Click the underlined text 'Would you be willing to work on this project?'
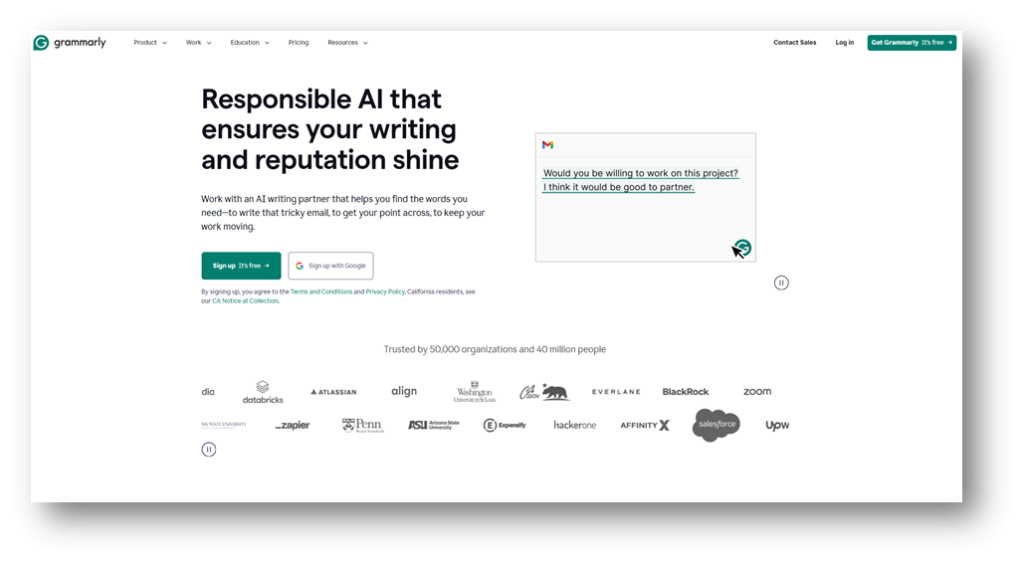The image size is (1024, 564). (x=641, y=173)
